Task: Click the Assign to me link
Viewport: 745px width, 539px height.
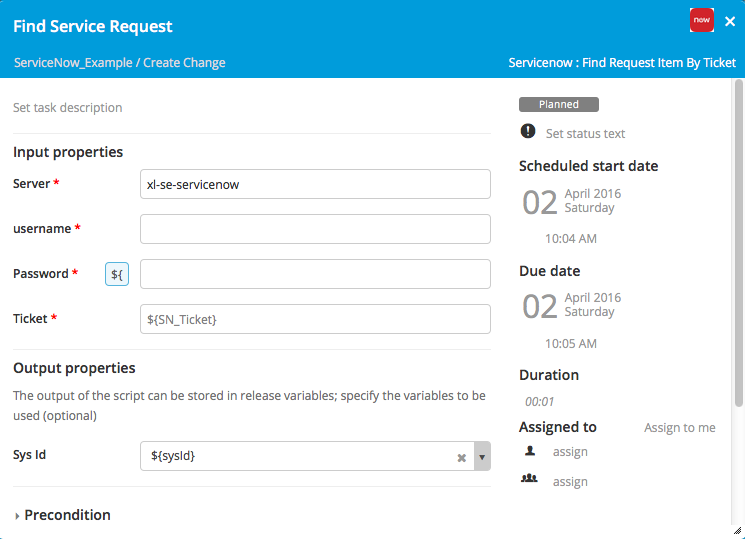Action: pyautogui.click(x=679, y=428)
